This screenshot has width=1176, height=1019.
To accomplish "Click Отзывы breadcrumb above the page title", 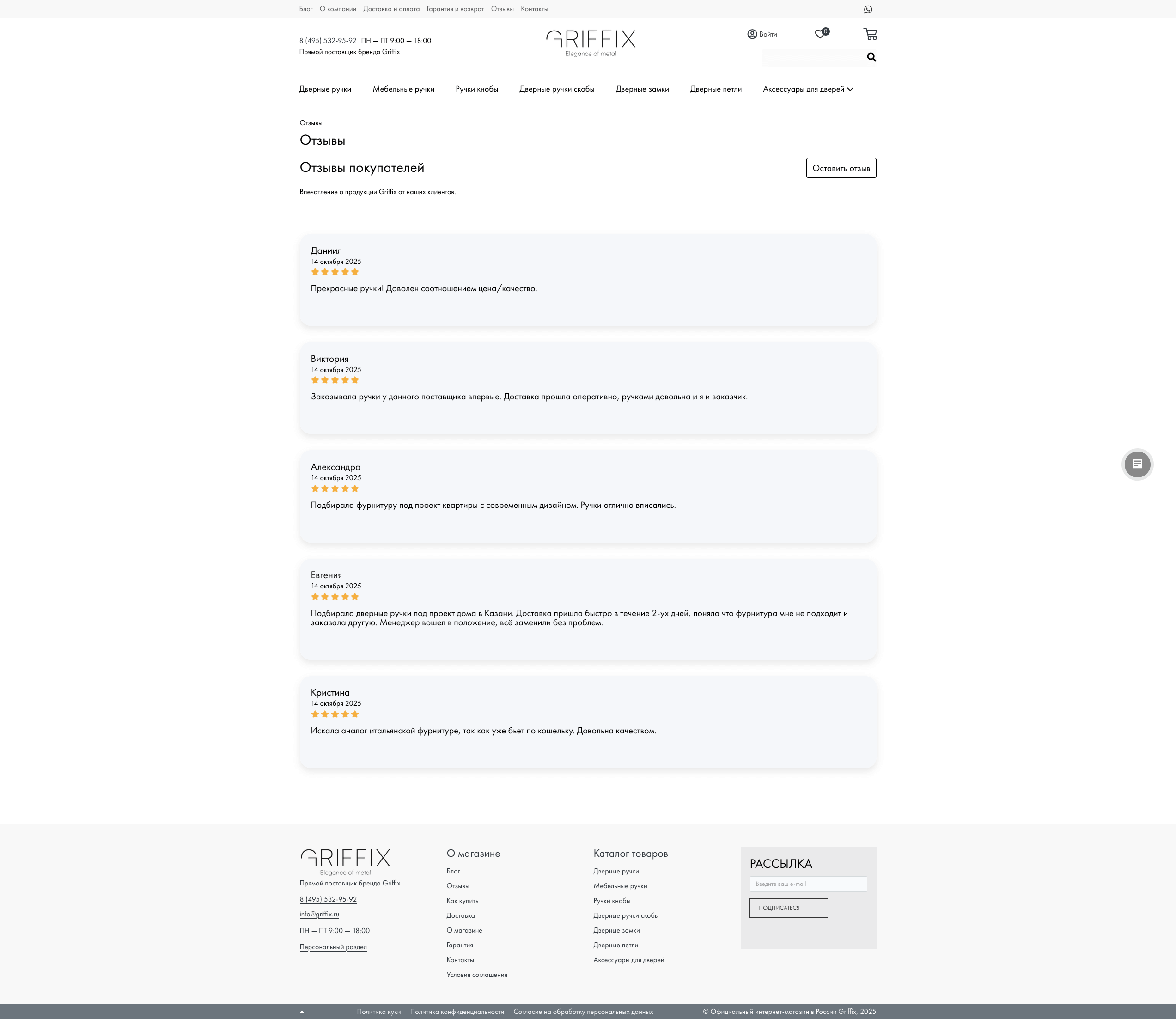I will click(x=311, y=123).
